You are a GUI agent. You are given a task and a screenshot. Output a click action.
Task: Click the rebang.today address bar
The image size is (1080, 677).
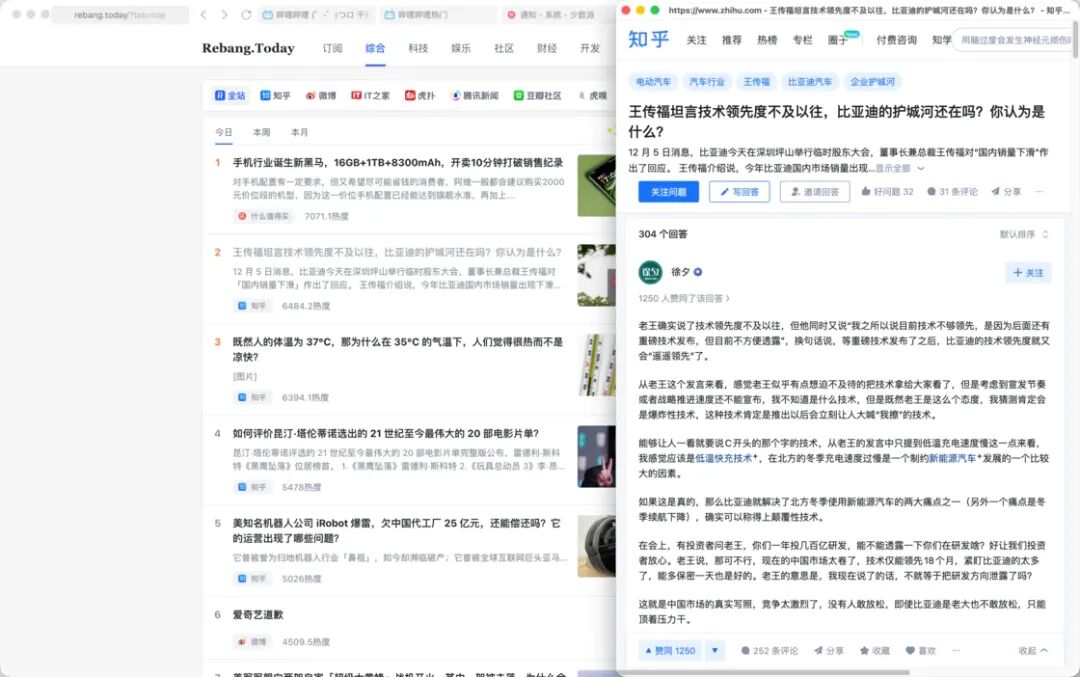point(120,14)
